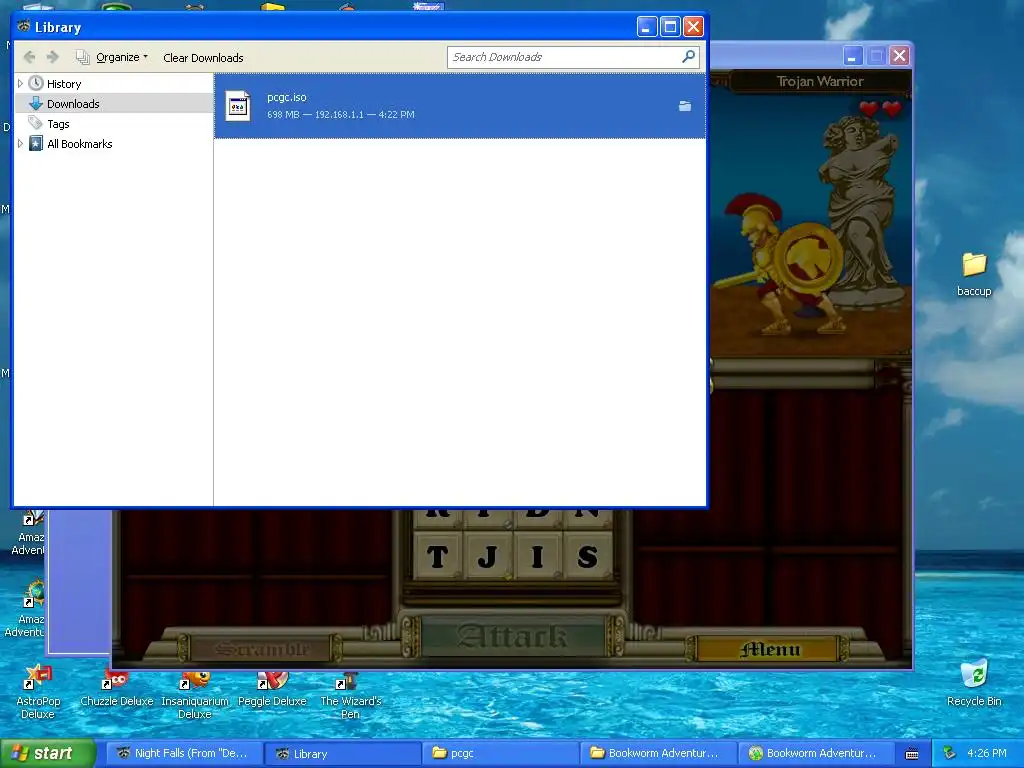
Task: Open containing folder for pcgc.iso
Action: [684, 106]
